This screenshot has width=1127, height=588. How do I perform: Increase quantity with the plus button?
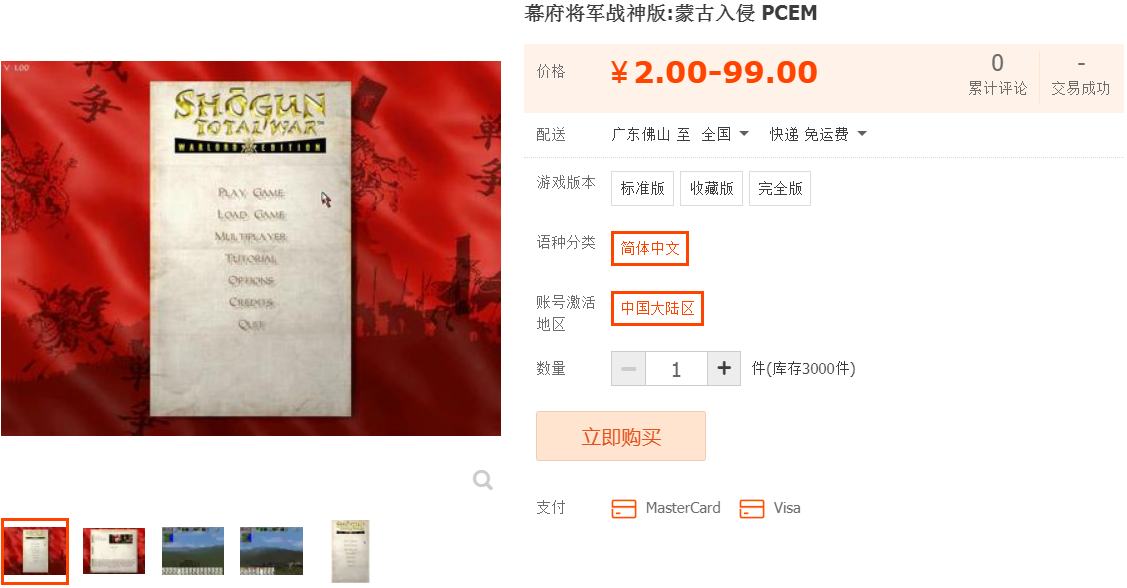point(724,369)
